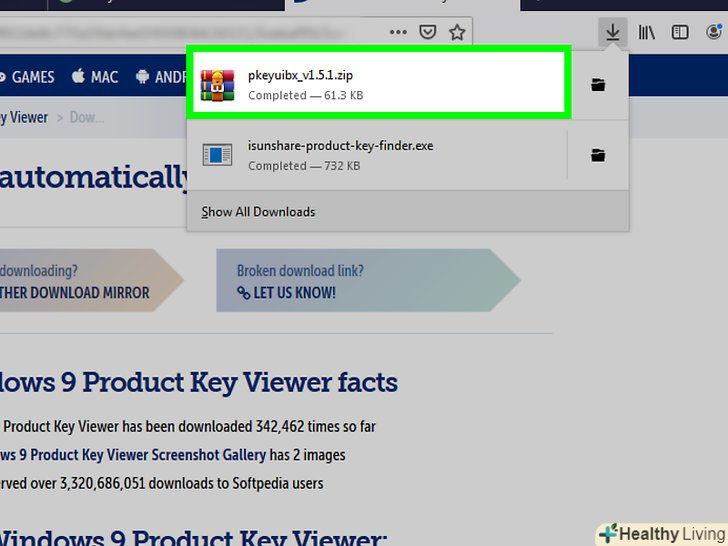Open containing folder for pkeyuibx_v1.5.1.zip

pos(598,85)
